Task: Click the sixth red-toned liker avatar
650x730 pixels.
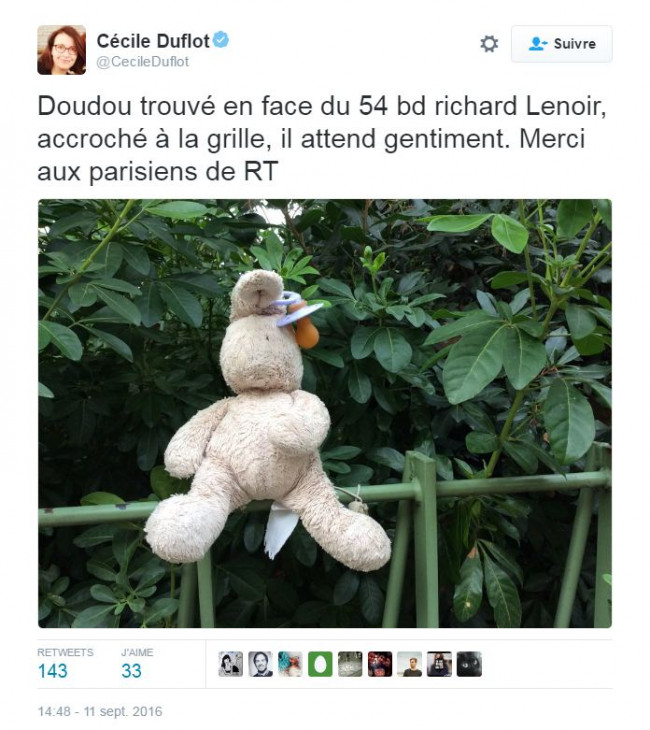Action: (x=380, y=664)
